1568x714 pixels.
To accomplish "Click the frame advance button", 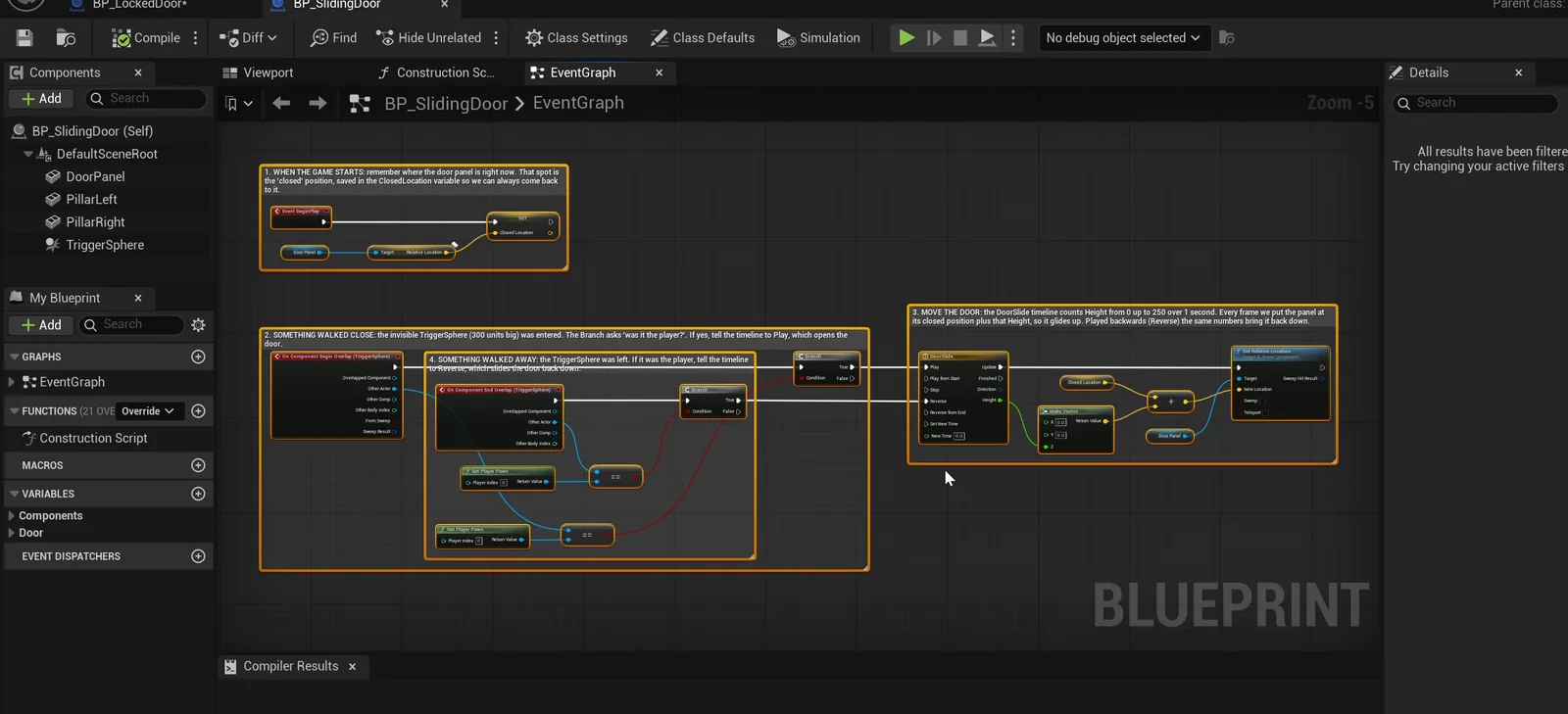I will tap(934, 38).
